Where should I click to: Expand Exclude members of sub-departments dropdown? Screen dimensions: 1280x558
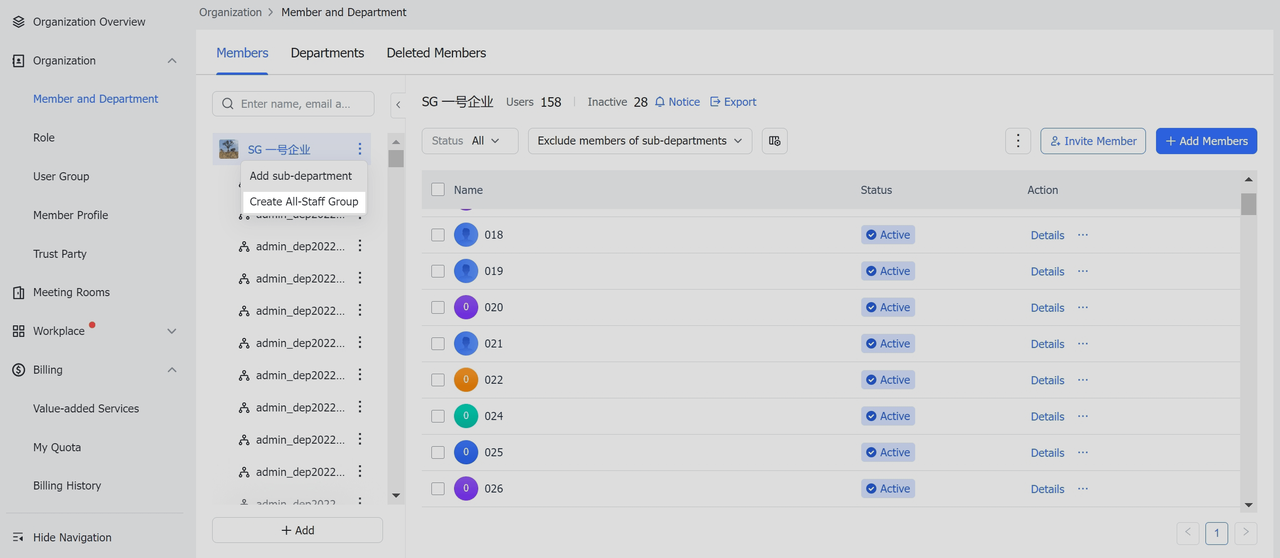pyautogui.click(x=640, y=141)
